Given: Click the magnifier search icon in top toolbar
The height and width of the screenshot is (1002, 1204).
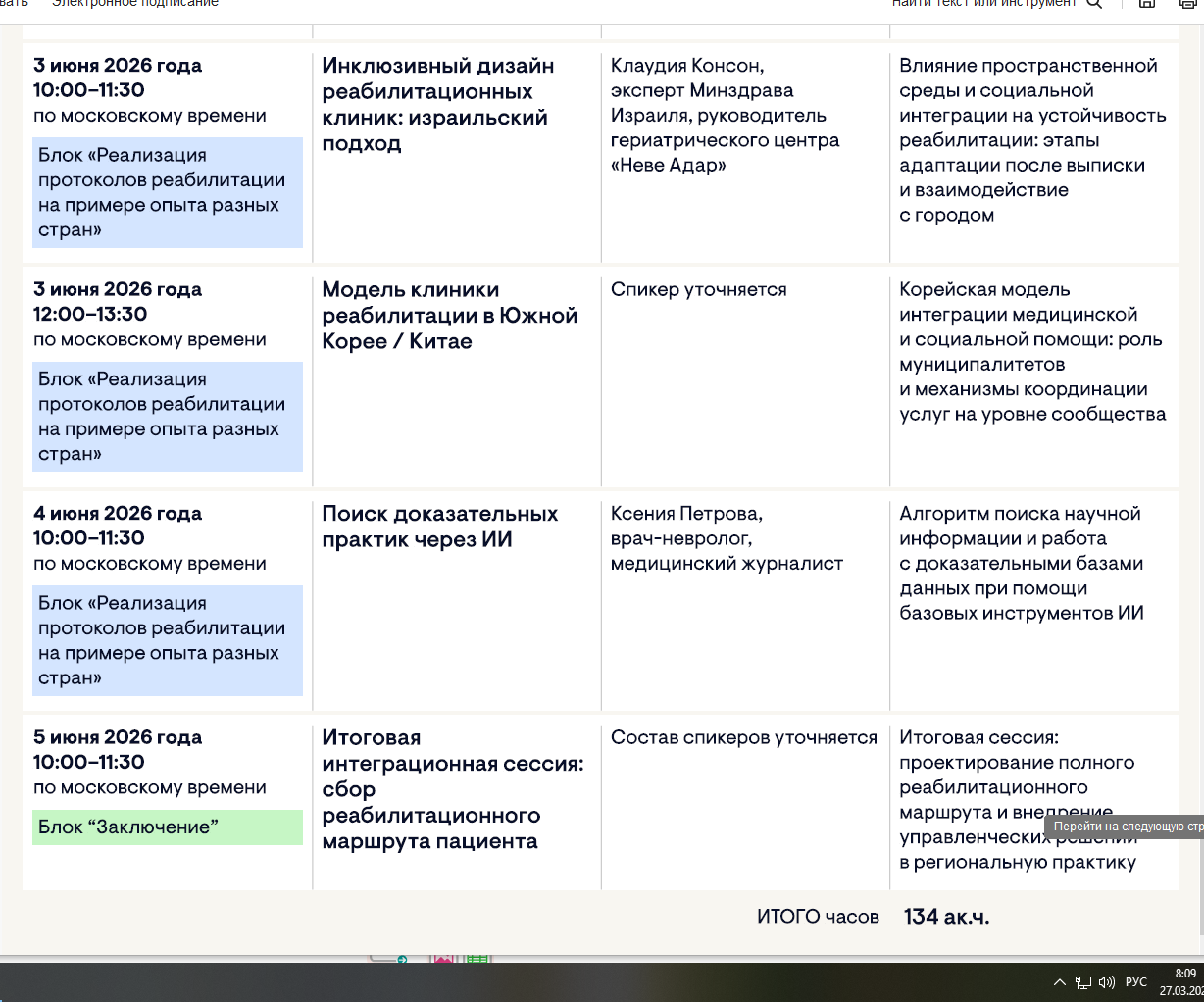Looking at the screenshot, I should (1094, 4).
